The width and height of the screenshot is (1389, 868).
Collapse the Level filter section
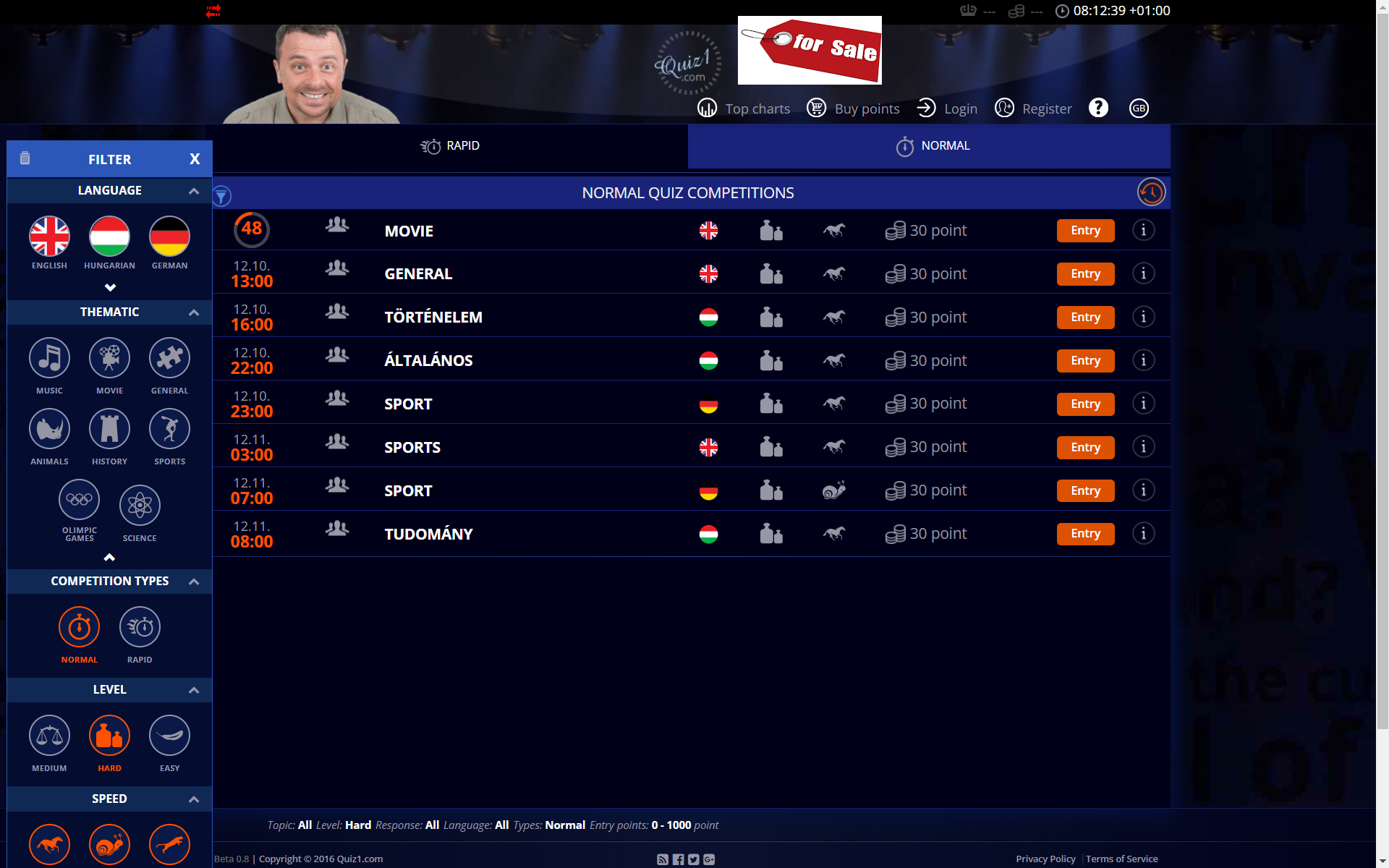[193, 690]
